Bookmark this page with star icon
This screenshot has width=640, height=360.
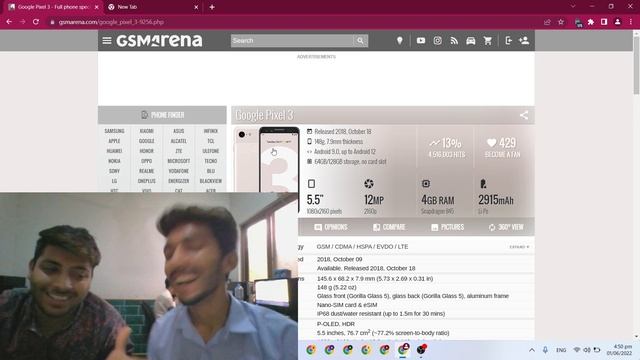point(561,22)
